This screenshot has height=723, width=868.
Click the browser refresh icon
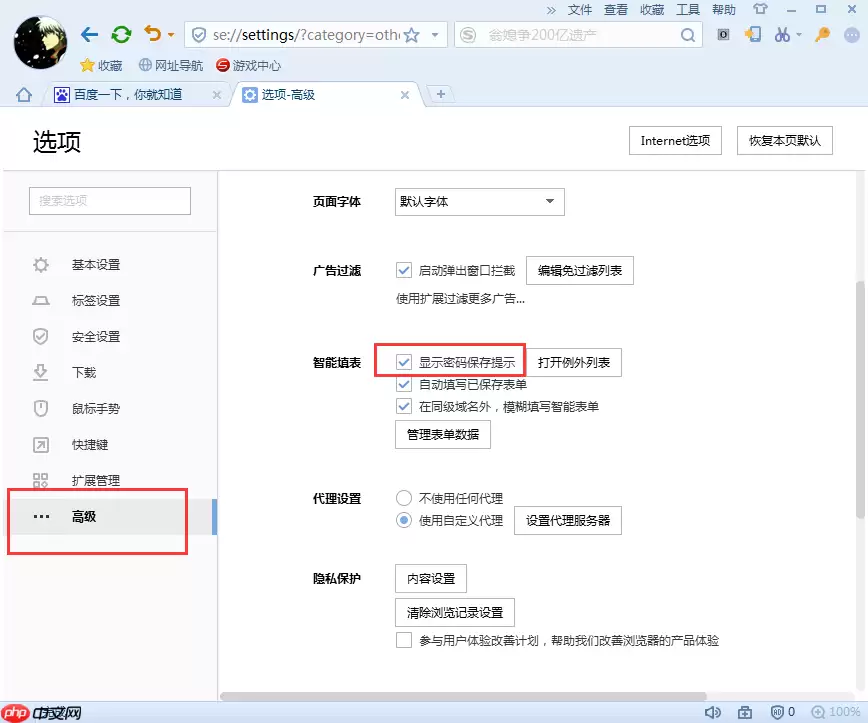point(121,33)
